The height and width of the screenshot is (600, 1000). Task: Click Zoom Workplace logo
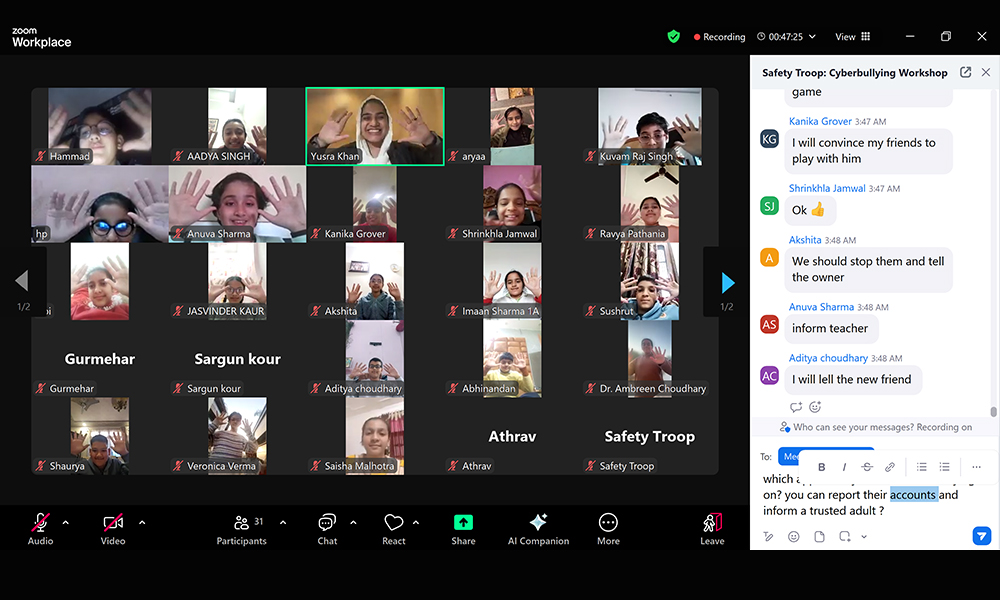pos(41,38)
